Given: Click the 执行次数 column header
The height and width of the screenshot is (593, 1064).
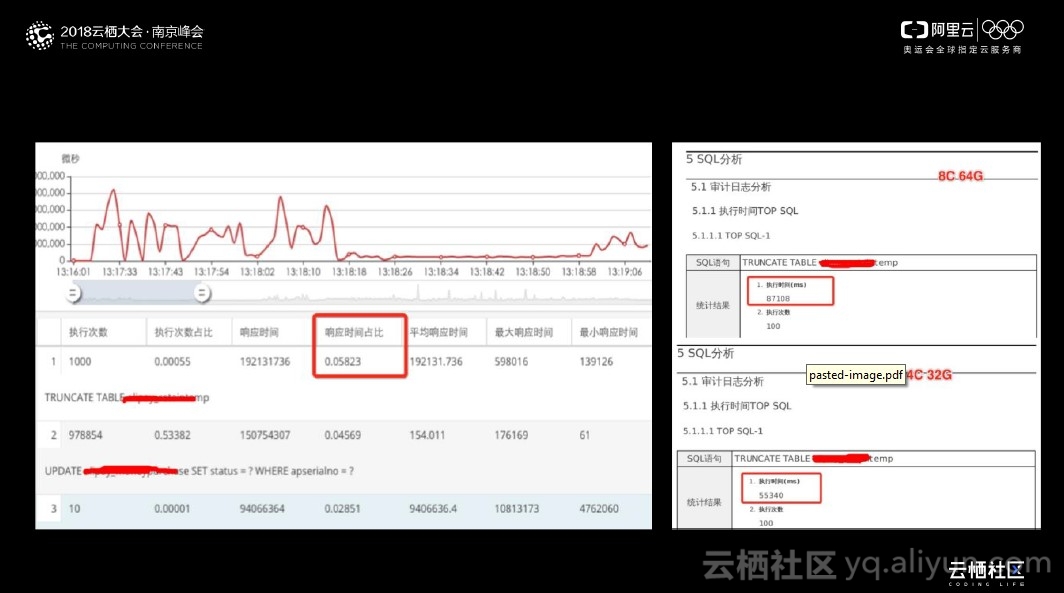Looking at the screenshot, I should tap(88, 332).
